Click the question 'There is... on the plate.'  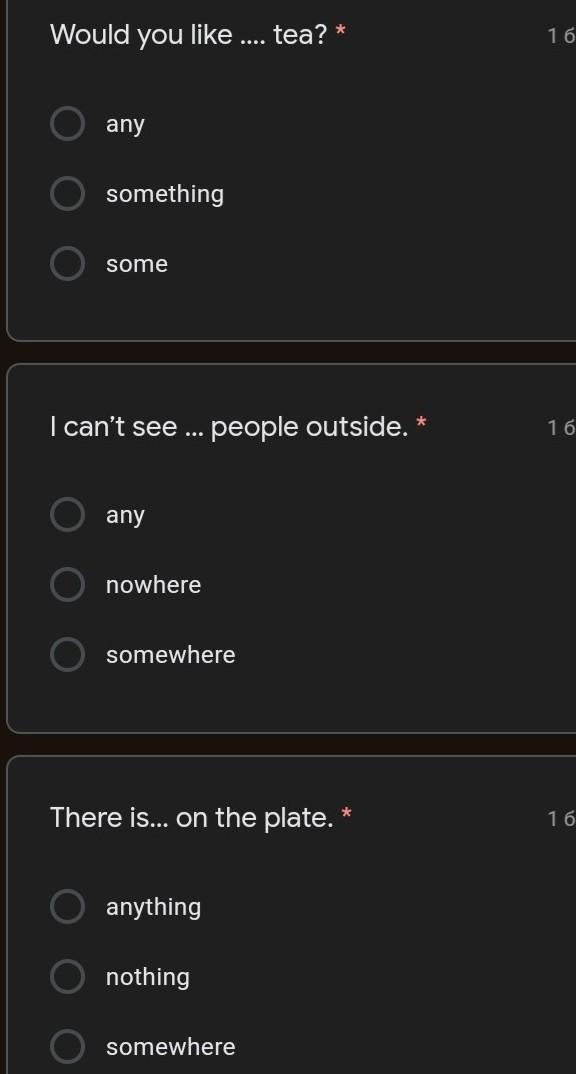click(x=192, y=818)
